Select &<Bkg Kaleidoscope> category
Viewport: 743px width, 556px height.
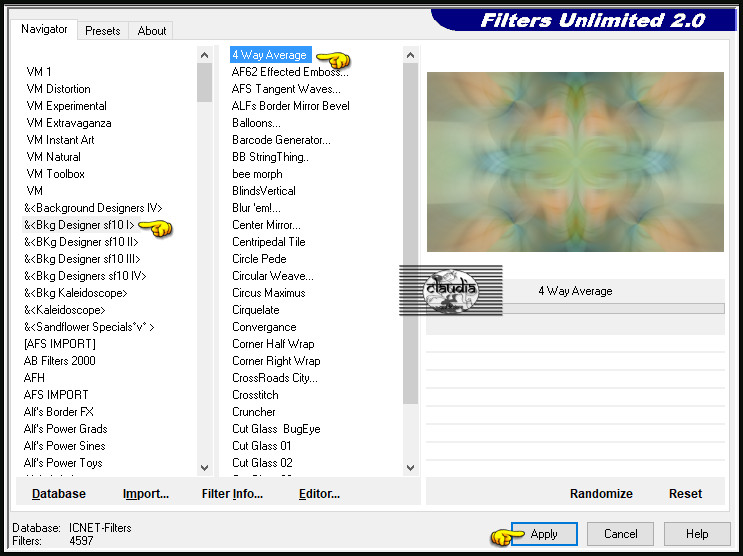(76, 293)
